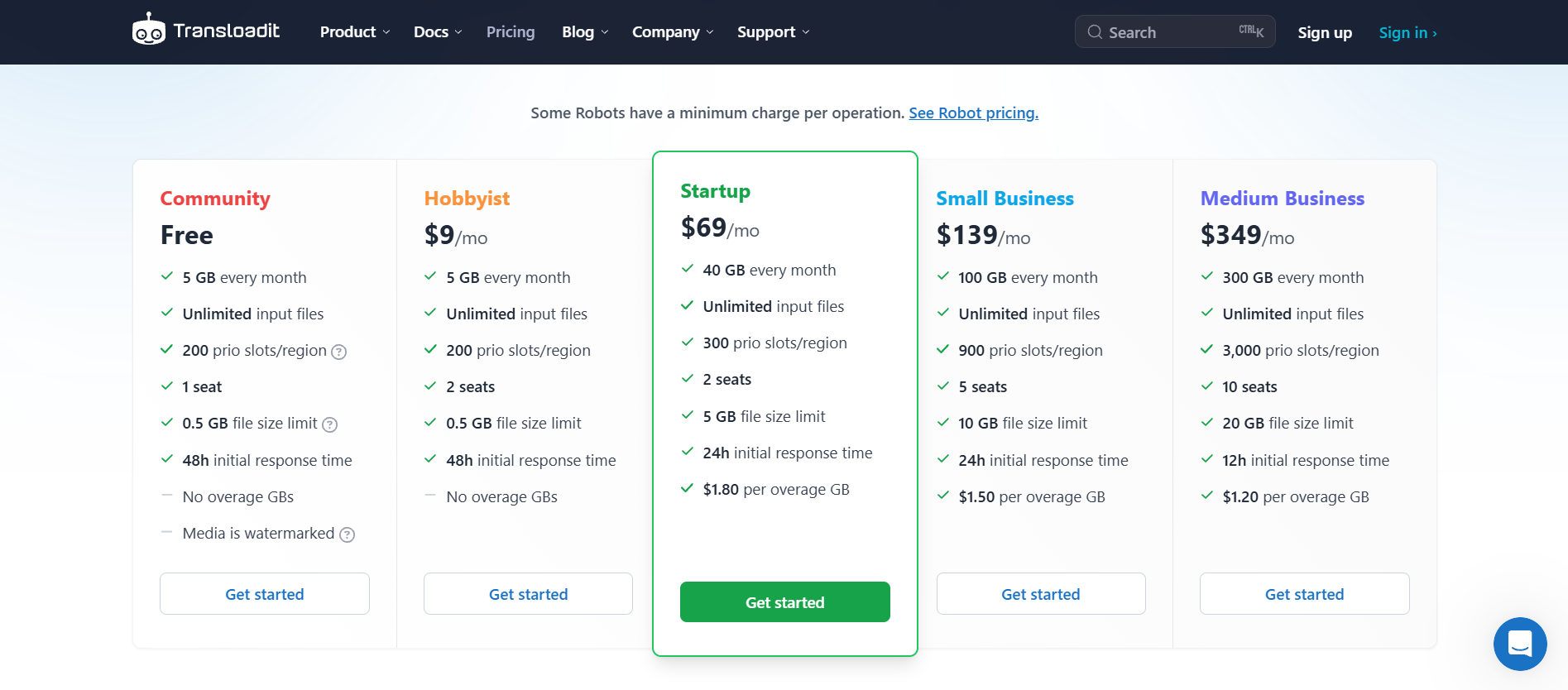Click Get started under Community plan

click(x=265, y=594)
